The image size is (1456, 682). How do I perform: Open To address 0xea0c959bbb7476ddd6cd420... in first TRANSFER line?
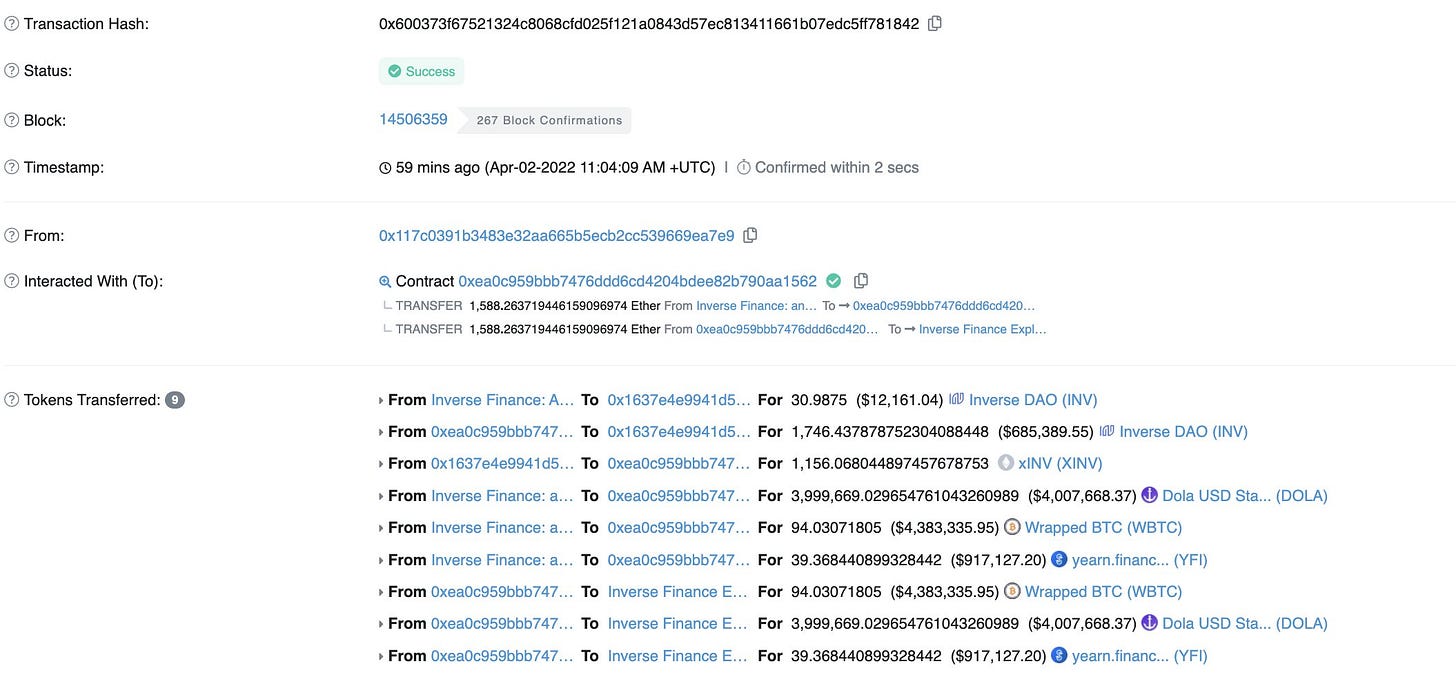coord(944,305)
